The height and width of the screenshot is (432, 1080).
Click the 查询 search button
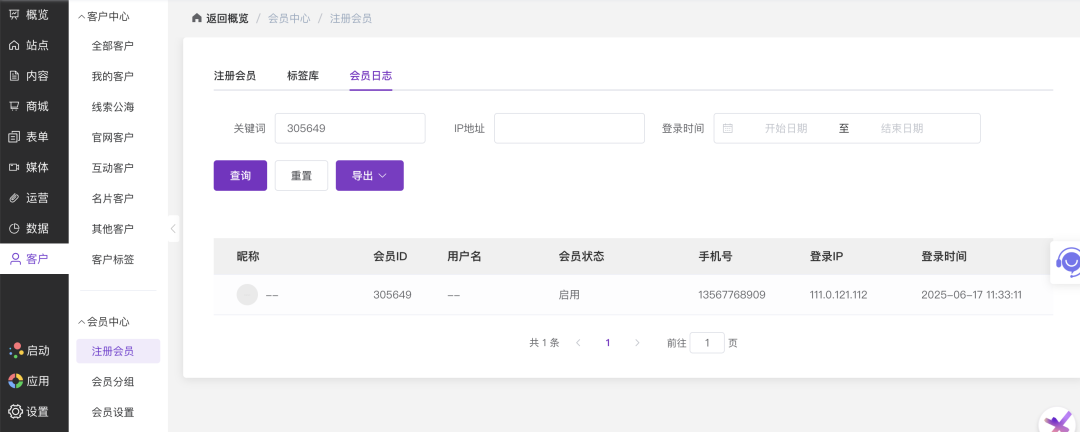[240, 175]
